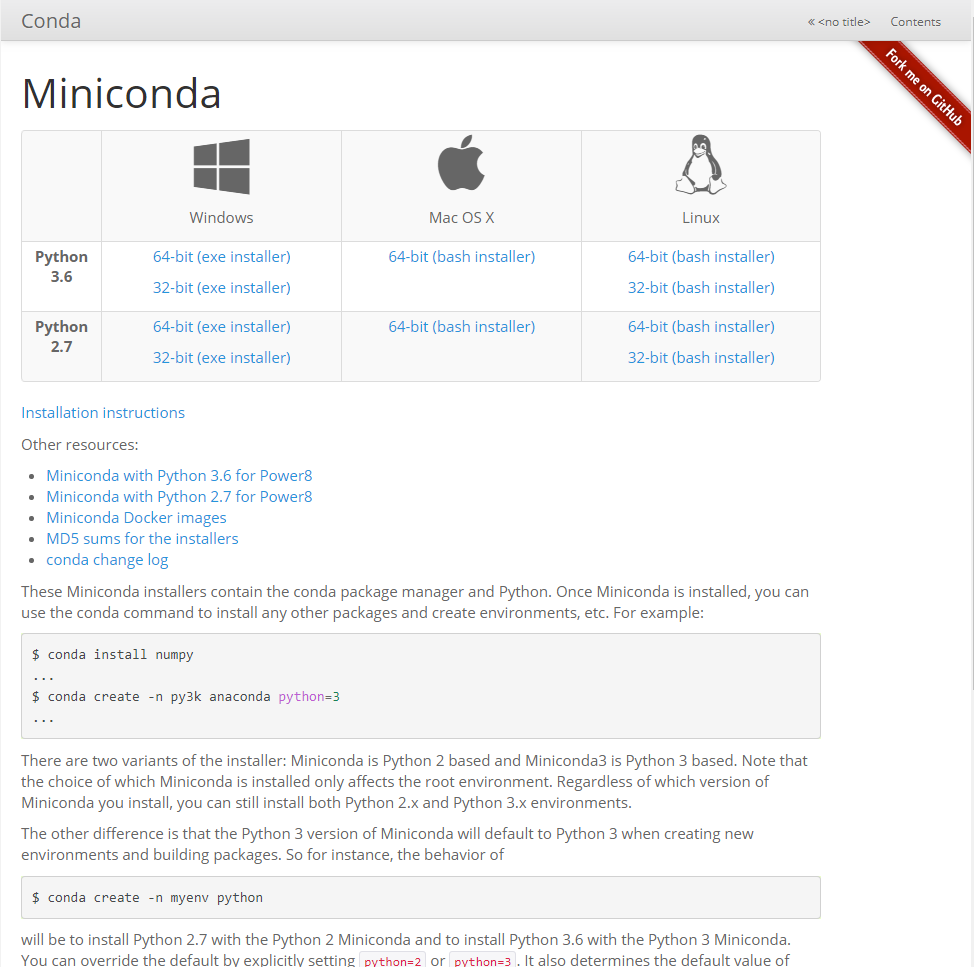Click the 'python=2' inline code
Viewport: 974px width, 967px height.
393,961
